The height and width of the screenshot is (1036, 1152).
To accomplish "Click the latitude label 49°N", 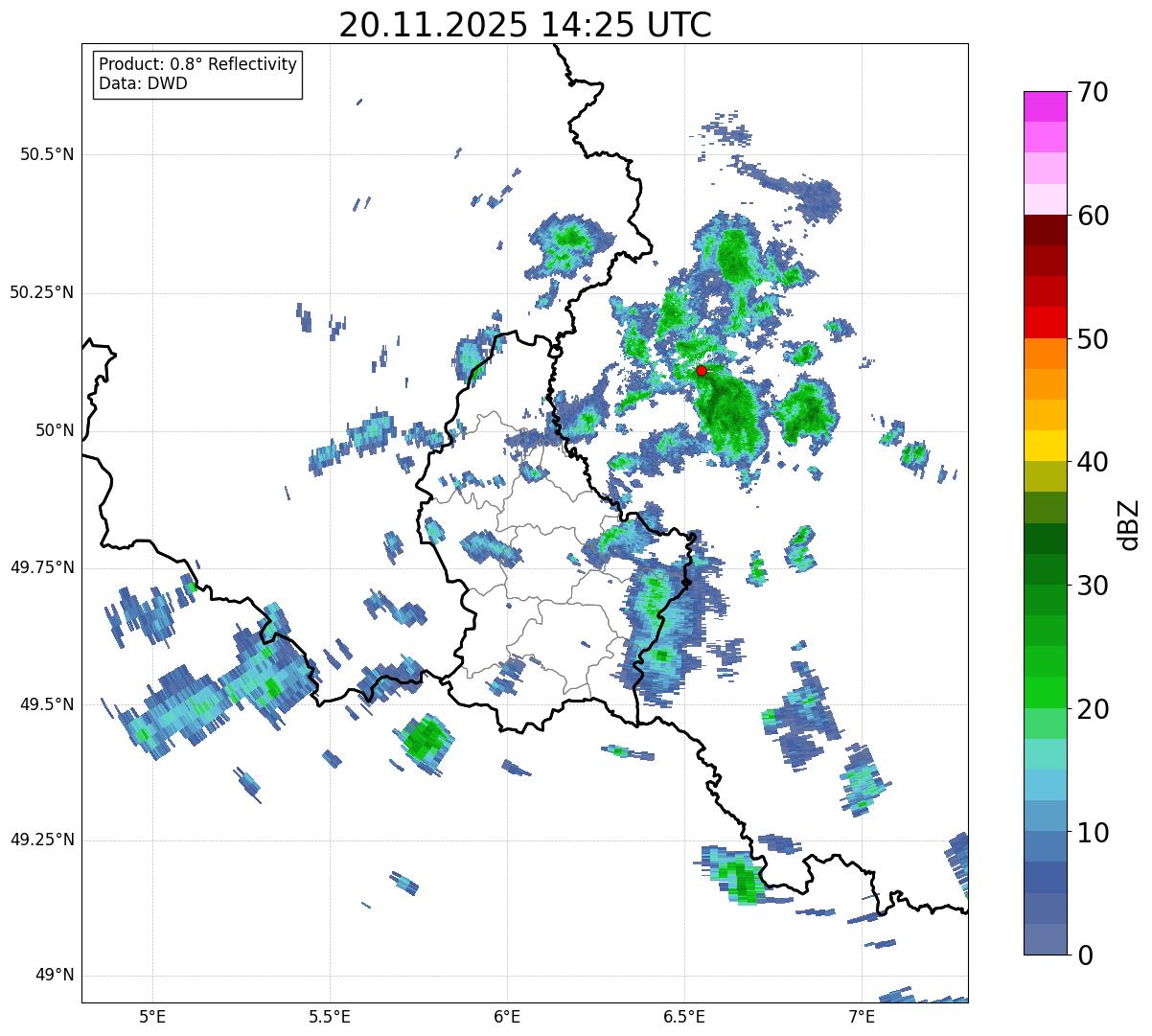I will click(54, 976).
